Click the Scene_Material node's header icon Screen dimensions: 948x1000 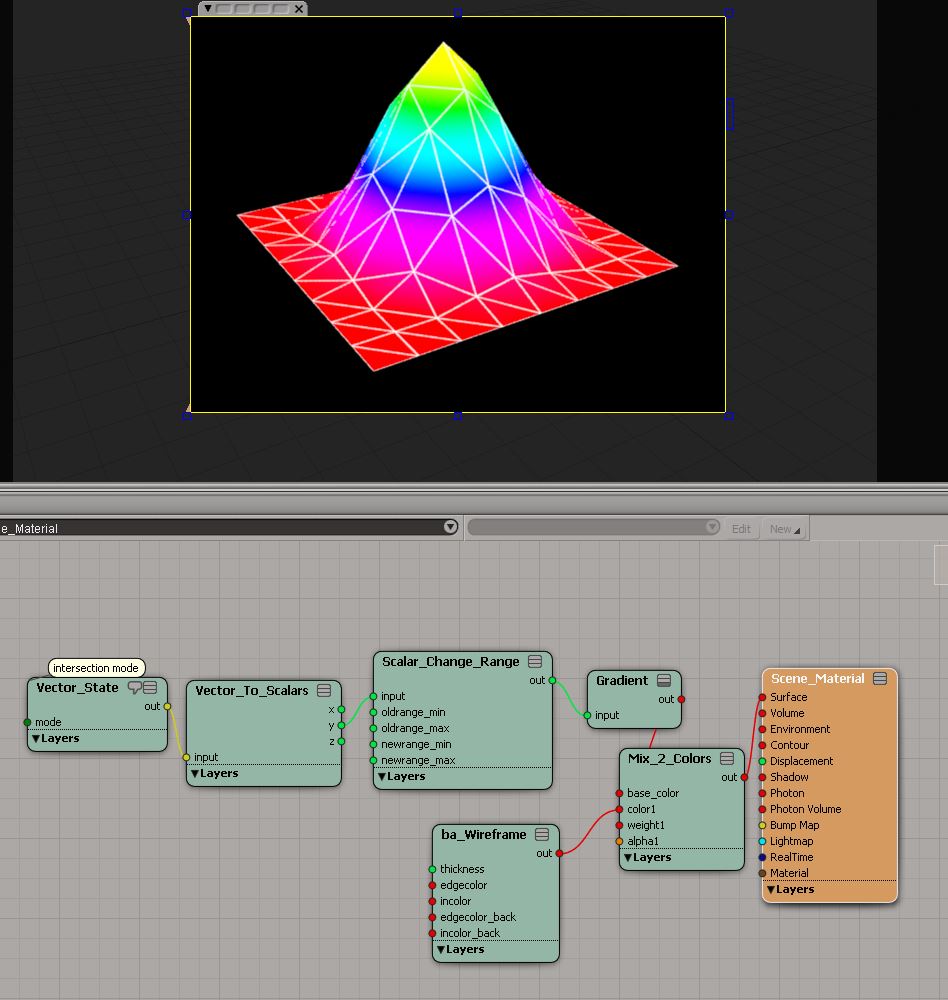[880, 678]
